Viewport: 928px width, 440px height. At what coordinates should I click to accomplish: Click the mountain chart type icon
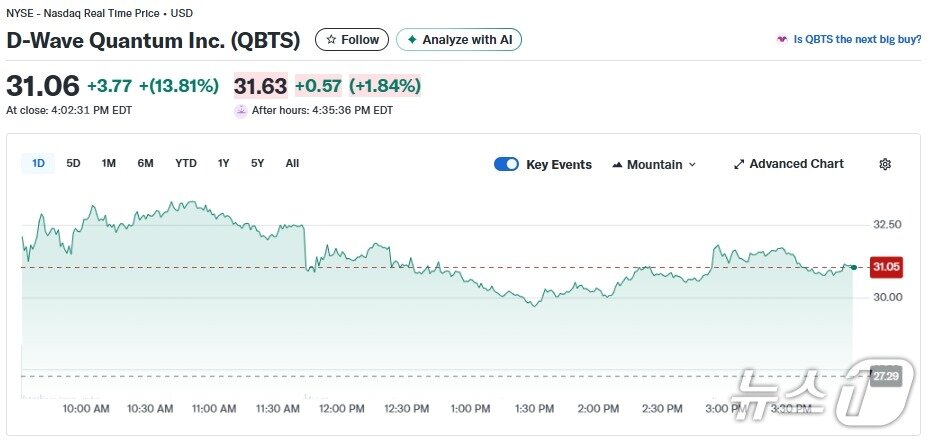(617, 165)
